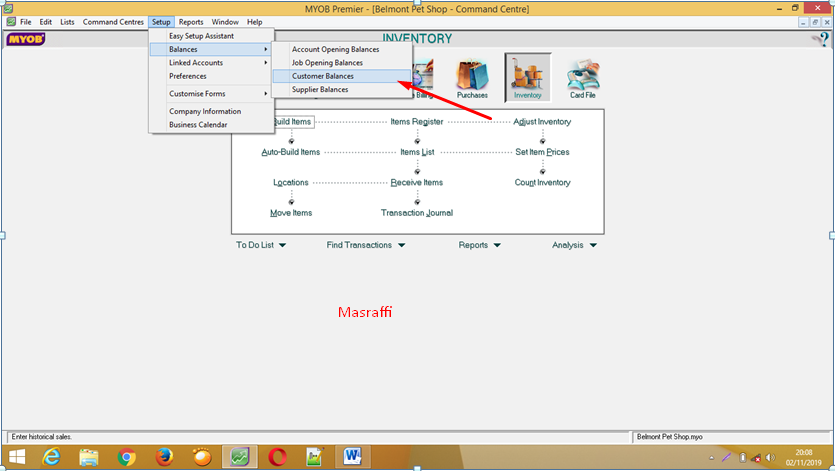Screen dimensions: 835x471
Task: Close the open Setup menu
Action: point(161,22)
